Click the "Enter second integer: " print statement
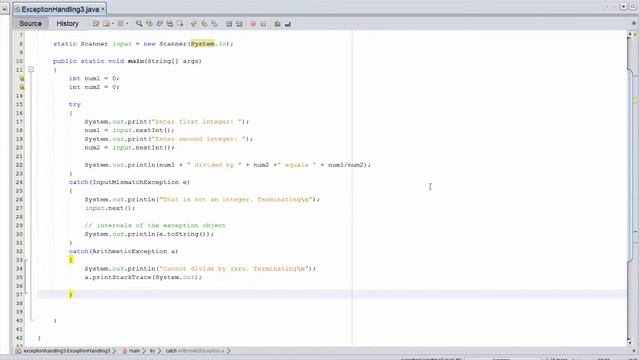The width and height of the screenshot is (640, 360). [169, 139]
